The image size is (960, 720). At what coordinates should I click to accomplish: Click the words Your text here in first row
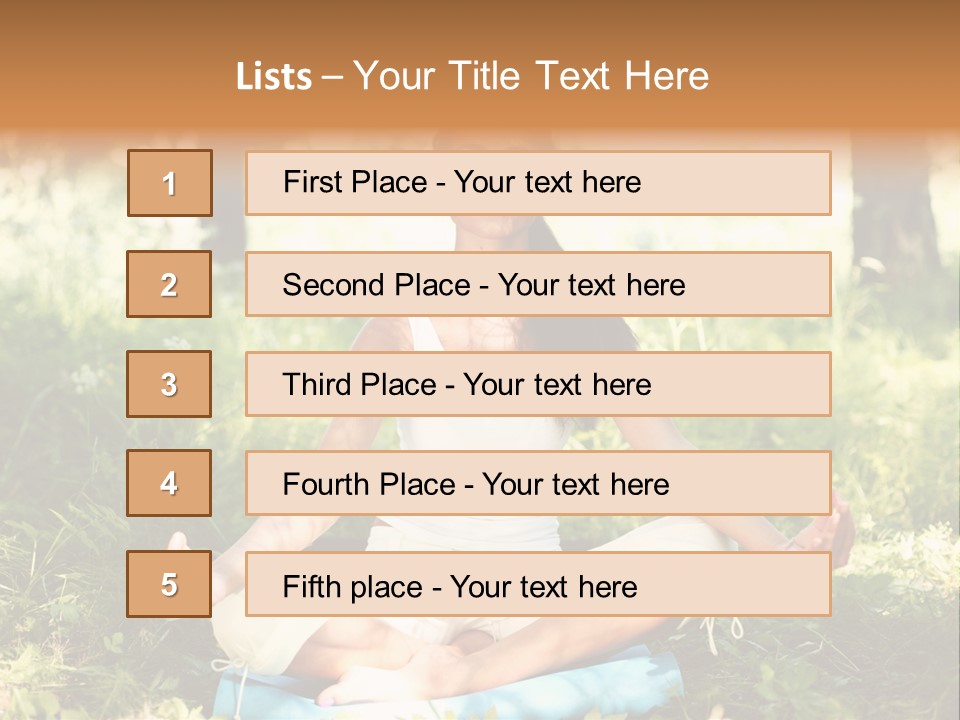tap(547, 182)
